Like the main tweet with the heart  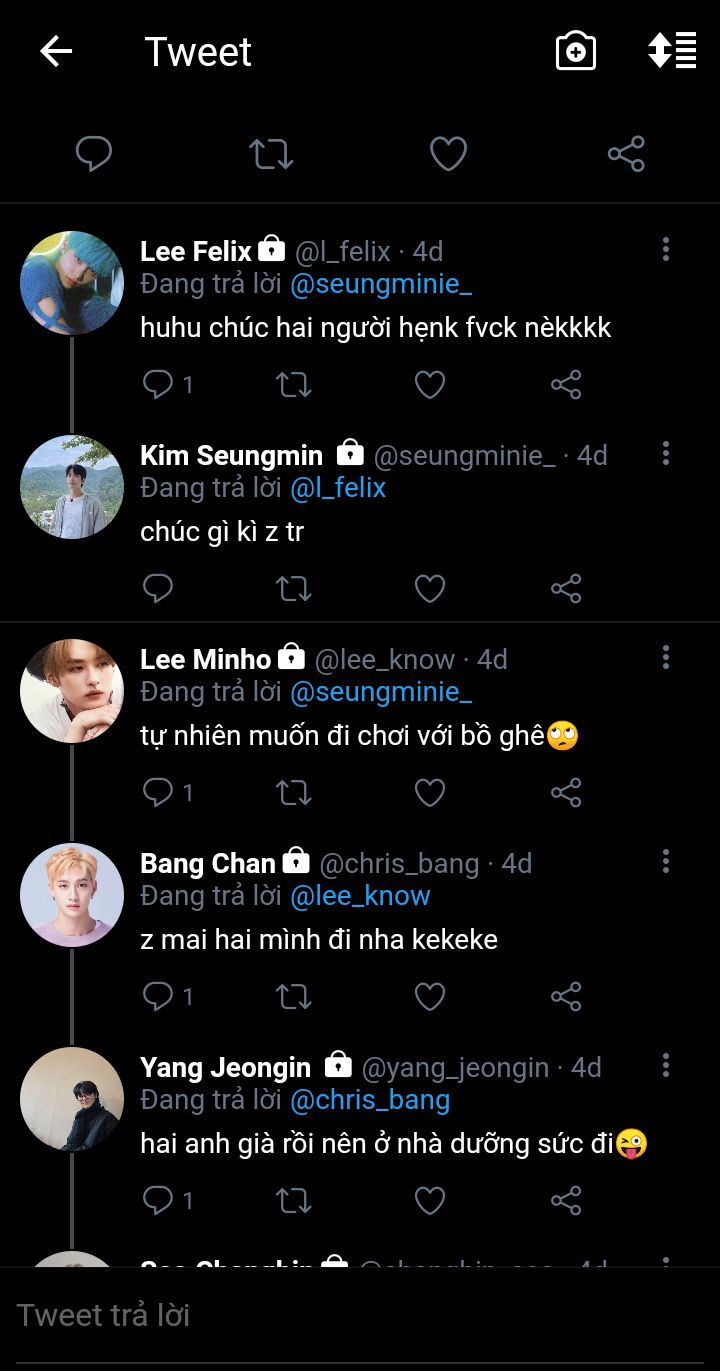click(448, 154)
